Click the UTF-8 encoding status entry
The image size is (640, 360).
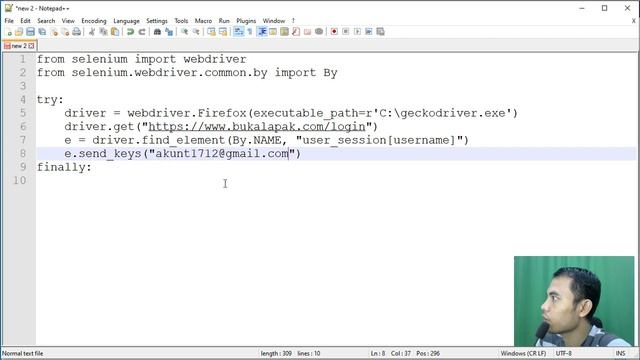click(564, 353)
